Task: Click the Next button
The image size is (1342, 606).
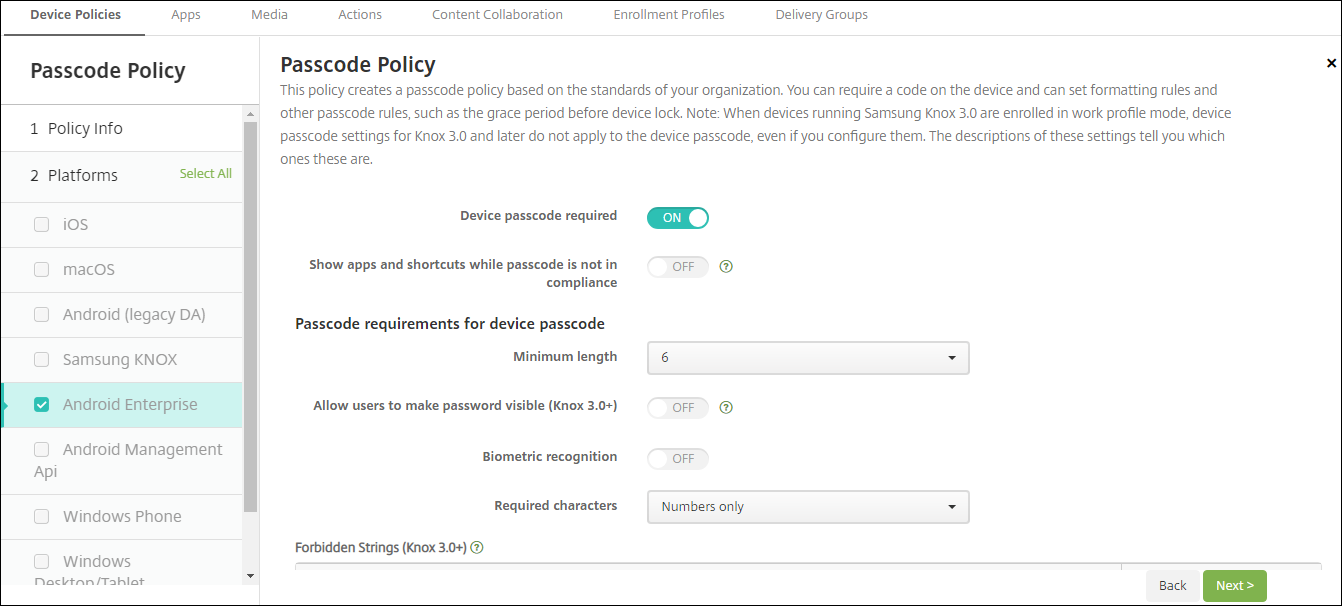Action: click(1234, 586)
